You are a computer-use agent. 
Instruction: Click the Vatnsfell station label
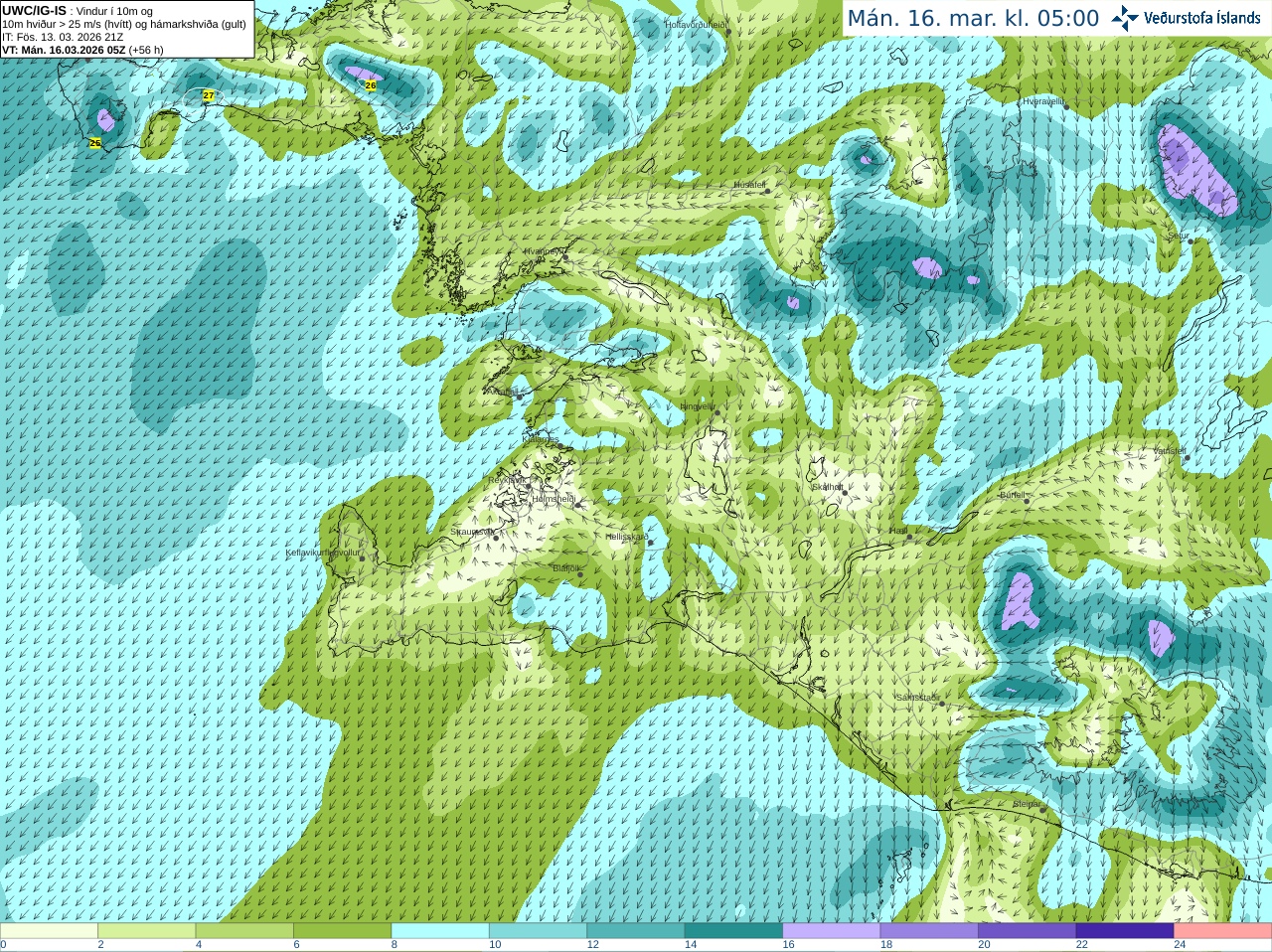[1170, 451]
